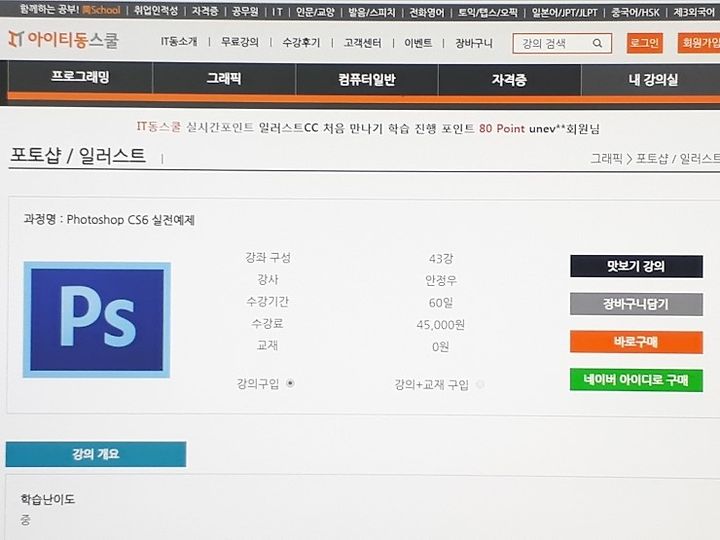
Task: Open 일본어/JPT/JLPT in the top bar
Action: (564, 12)
